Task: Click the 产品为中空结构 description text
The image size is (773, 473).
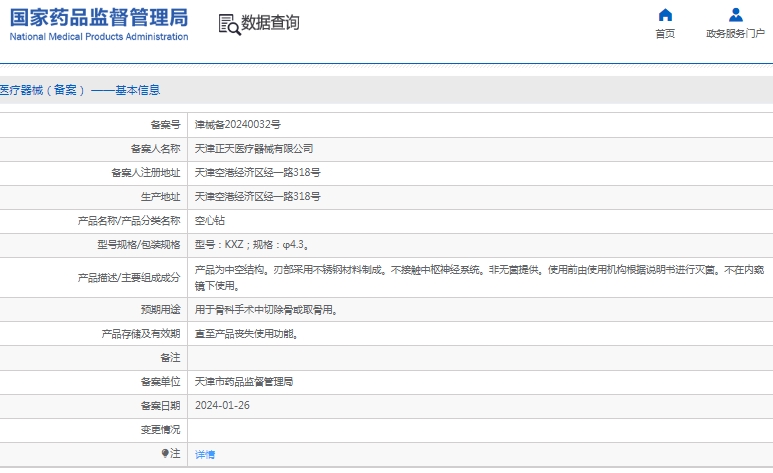Action: click(x=479, y=277)
